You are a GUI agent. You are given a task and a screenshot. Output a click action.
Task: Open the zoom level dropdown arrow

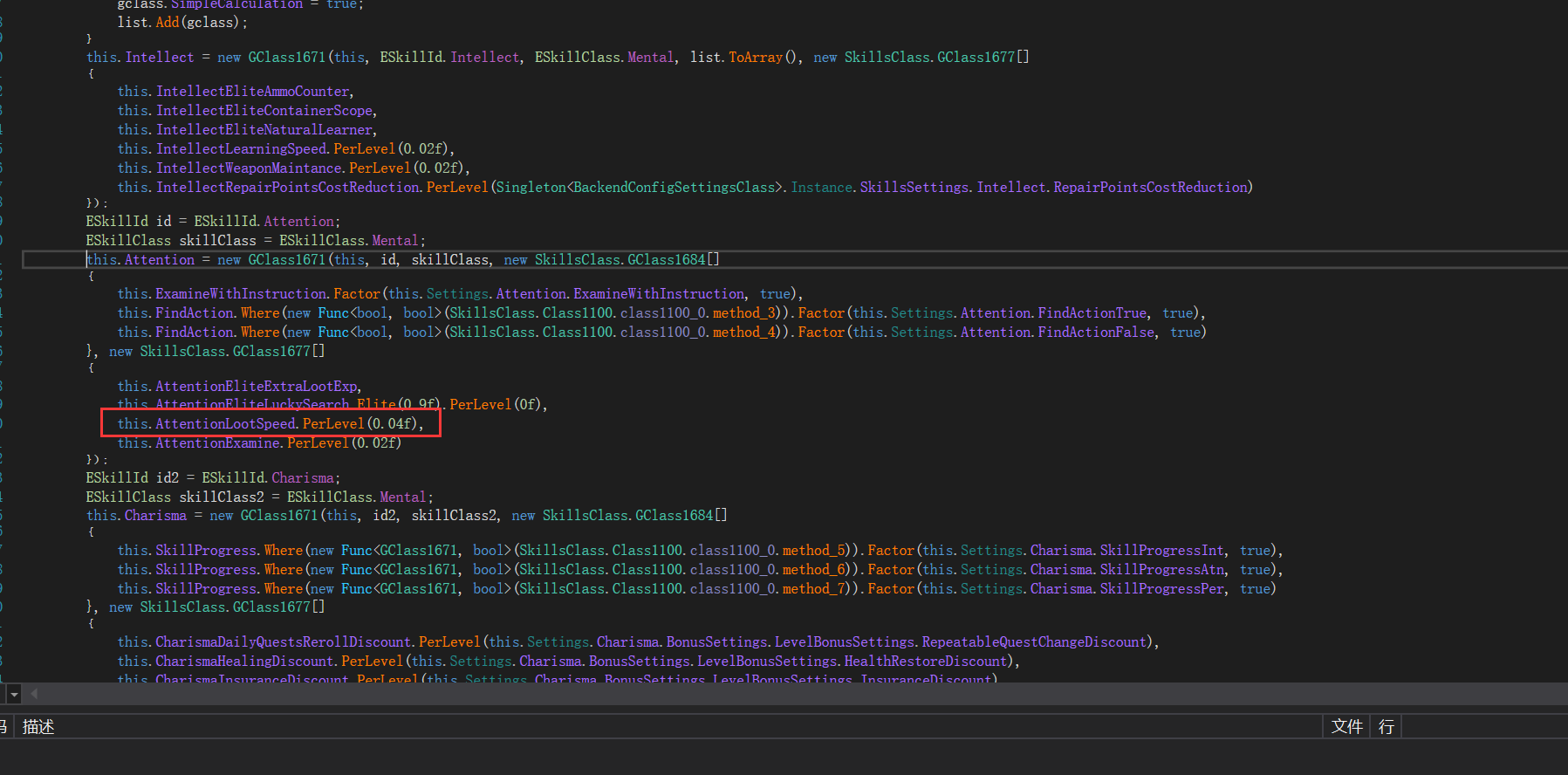pyautogui.click(x=13, y=694)
